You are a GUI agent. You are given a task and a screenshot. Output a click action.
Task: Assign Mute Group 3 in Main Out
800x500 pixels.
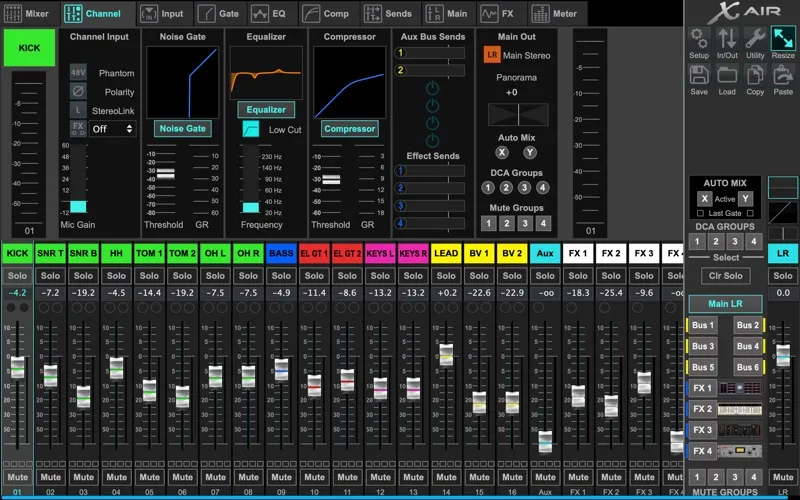[x=525, y=223]
